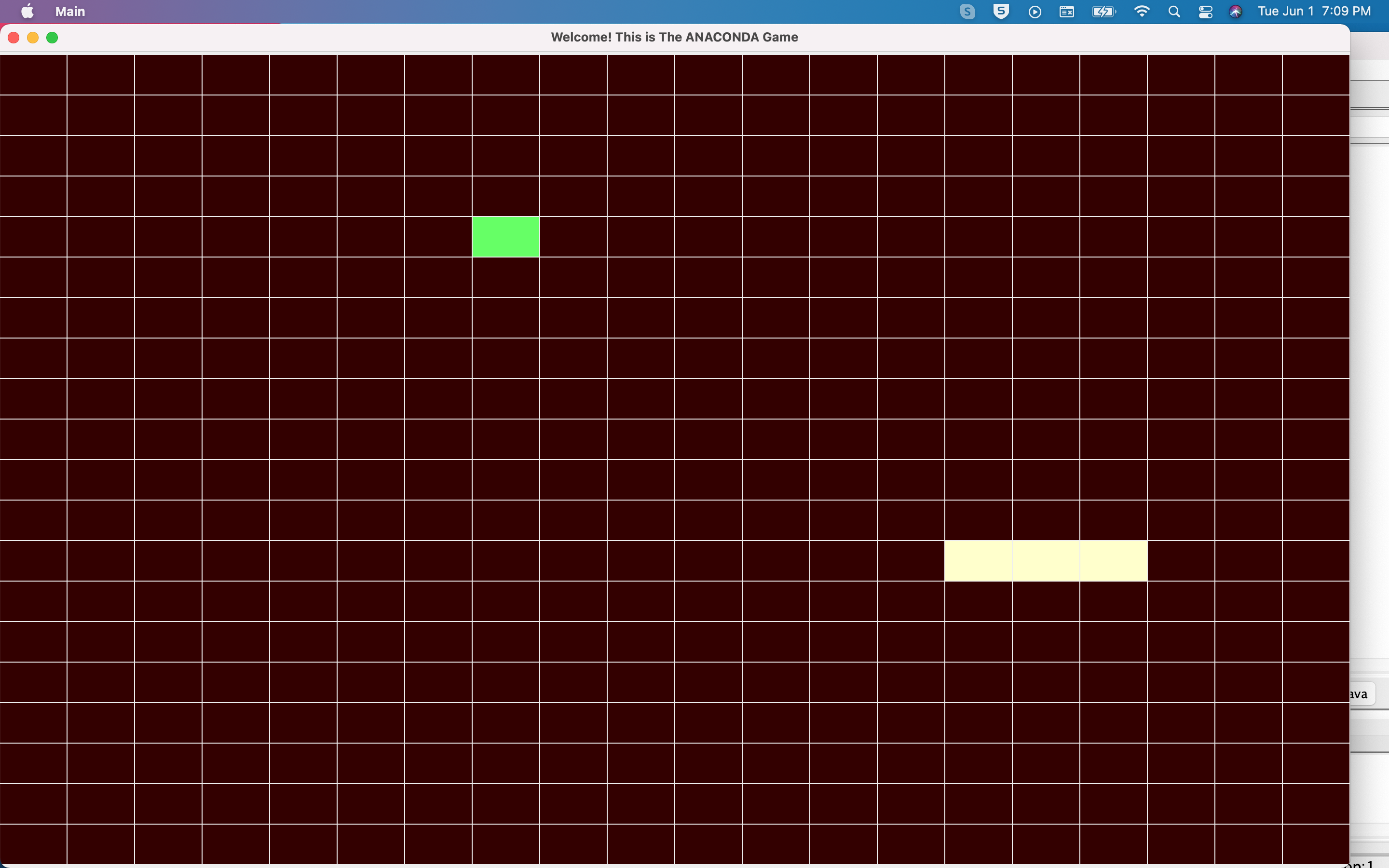Minimize the ANACONDA Game window
The image size is (1389, 868).
[x=33, y=38]
